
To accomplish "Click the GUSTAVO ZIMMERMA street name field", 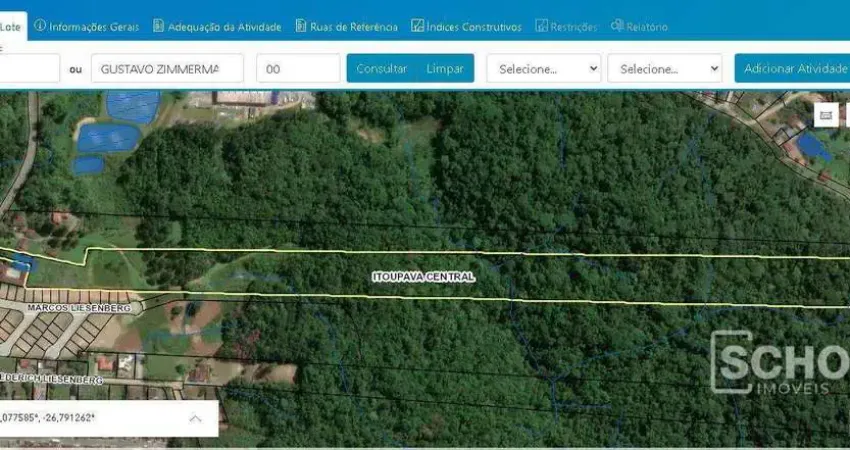I will (167, 68).
